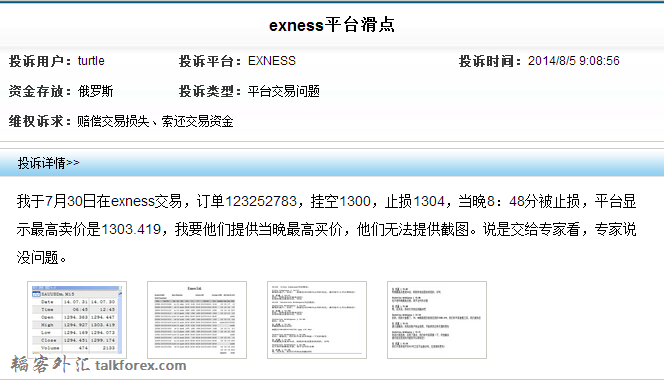The width and height of the screenshot is (664, 380).
Task: Click the value 俄罗斯 for fund storage
Action: [95, 91]
